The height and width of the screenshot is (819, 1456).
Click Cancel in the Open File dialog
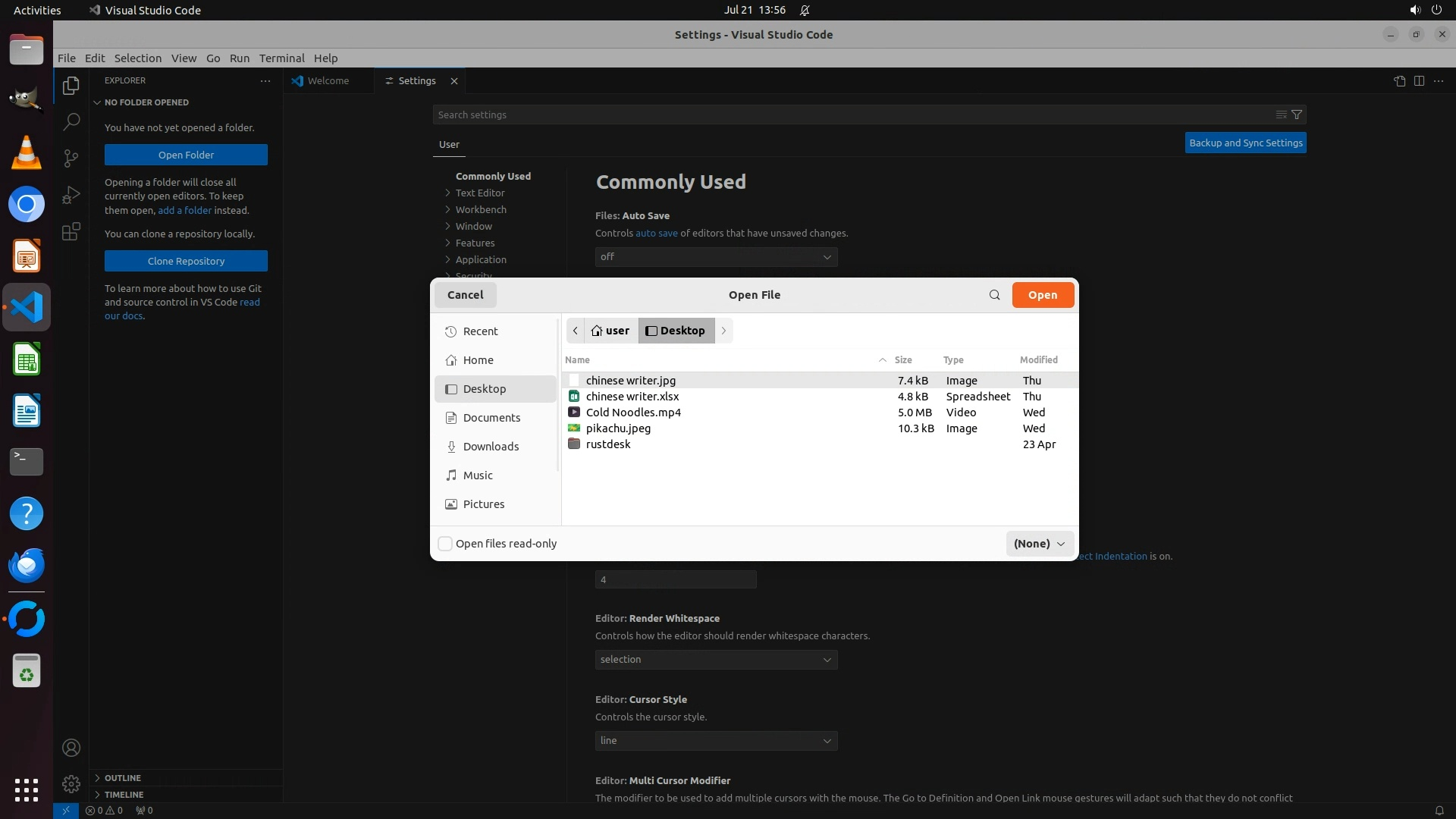click(465, 295)
